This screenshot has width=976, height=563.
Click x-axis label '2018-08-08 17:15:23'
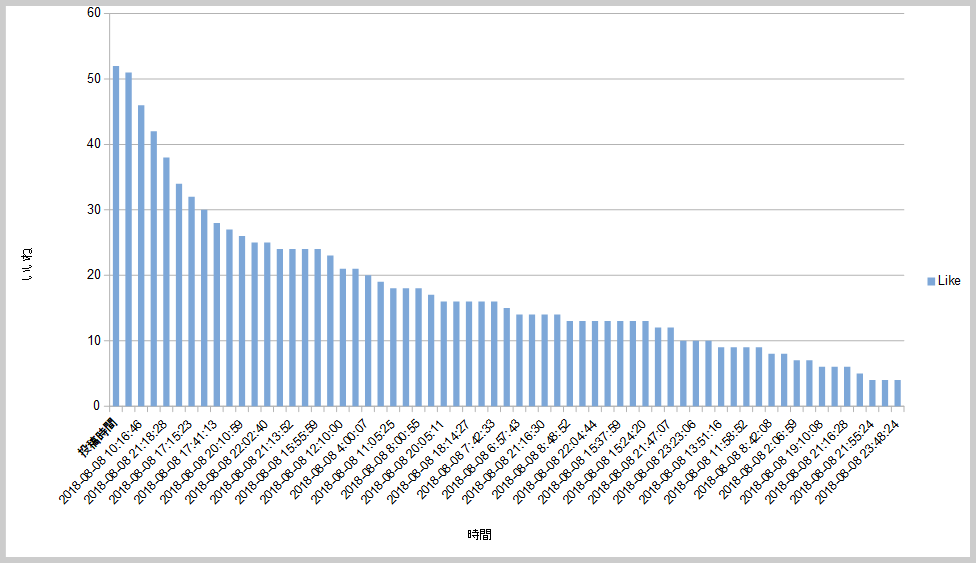coord(151,461)
